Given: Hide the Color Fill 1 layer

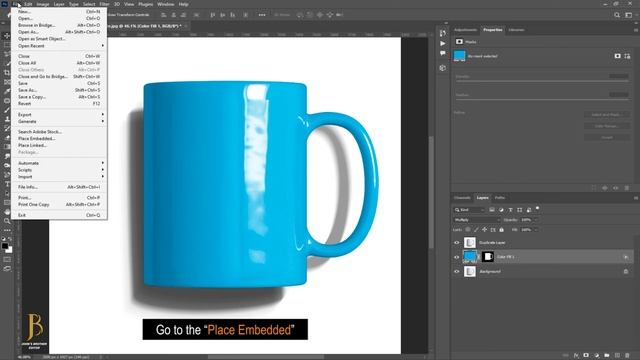Looking at the screenshot, I should click(457, 257).
